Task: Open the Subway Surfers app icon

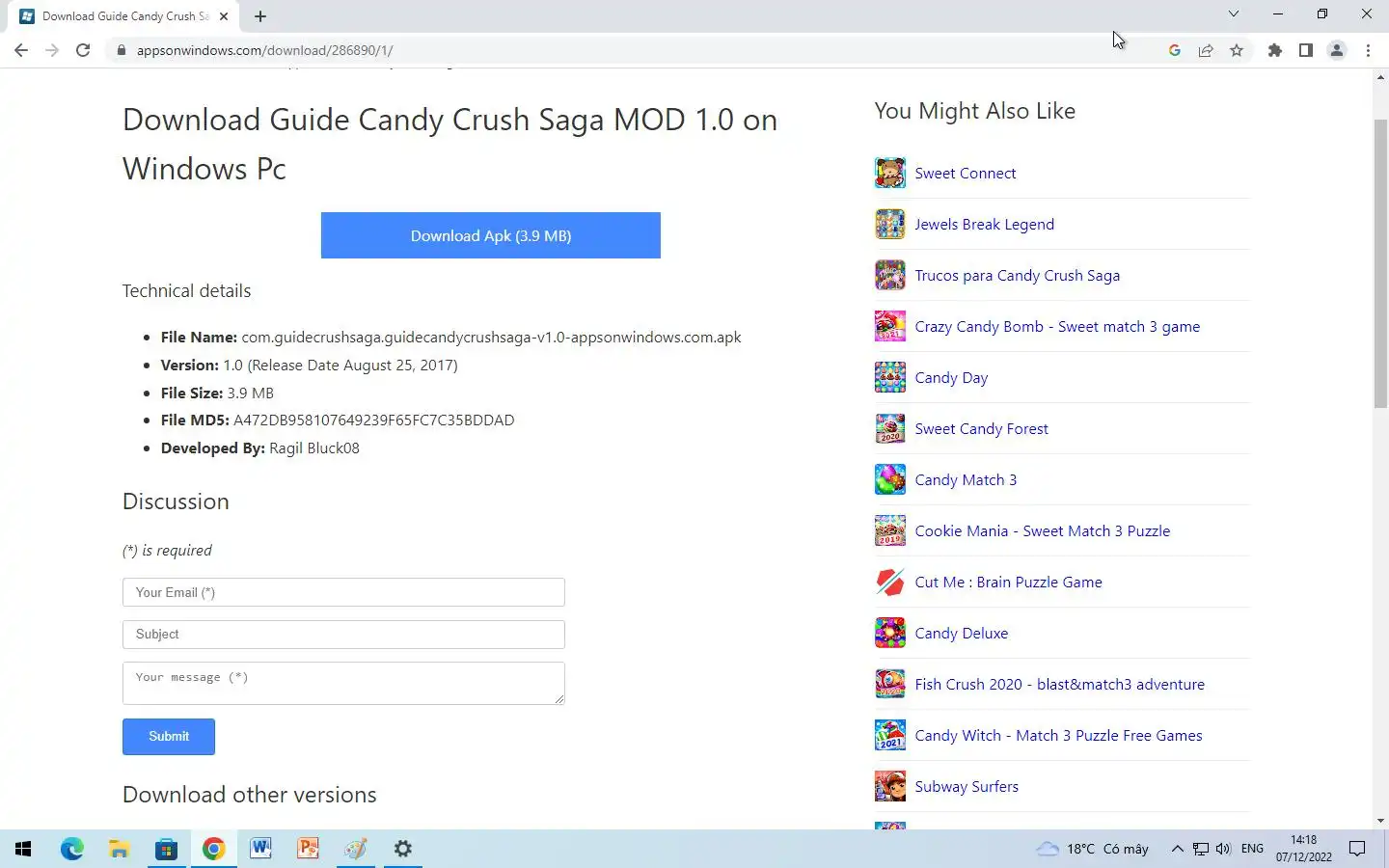Action: coord(889,787)
